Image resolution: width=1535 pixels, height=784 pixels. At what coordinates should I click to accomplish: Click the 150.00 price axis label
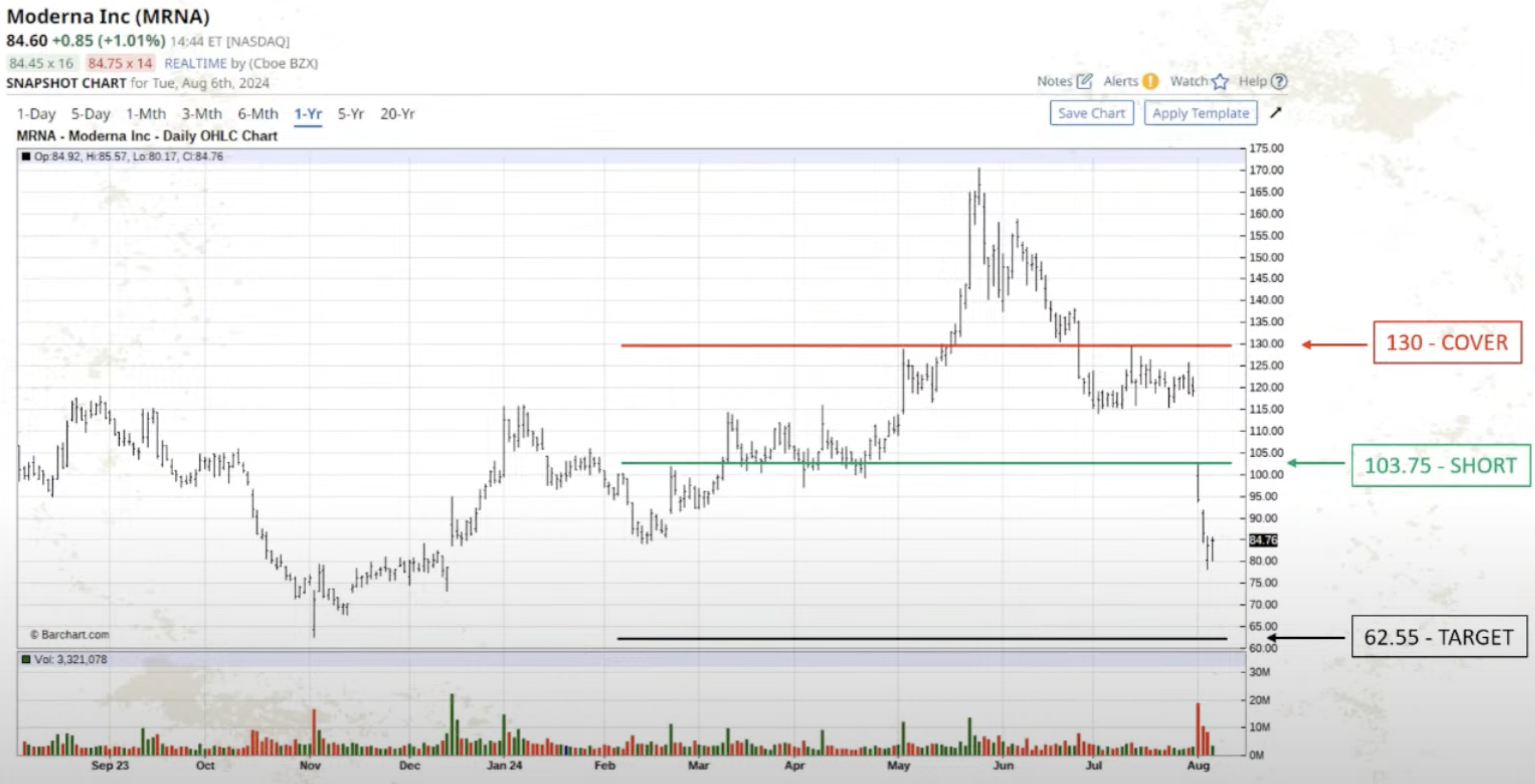[1266, 257]
